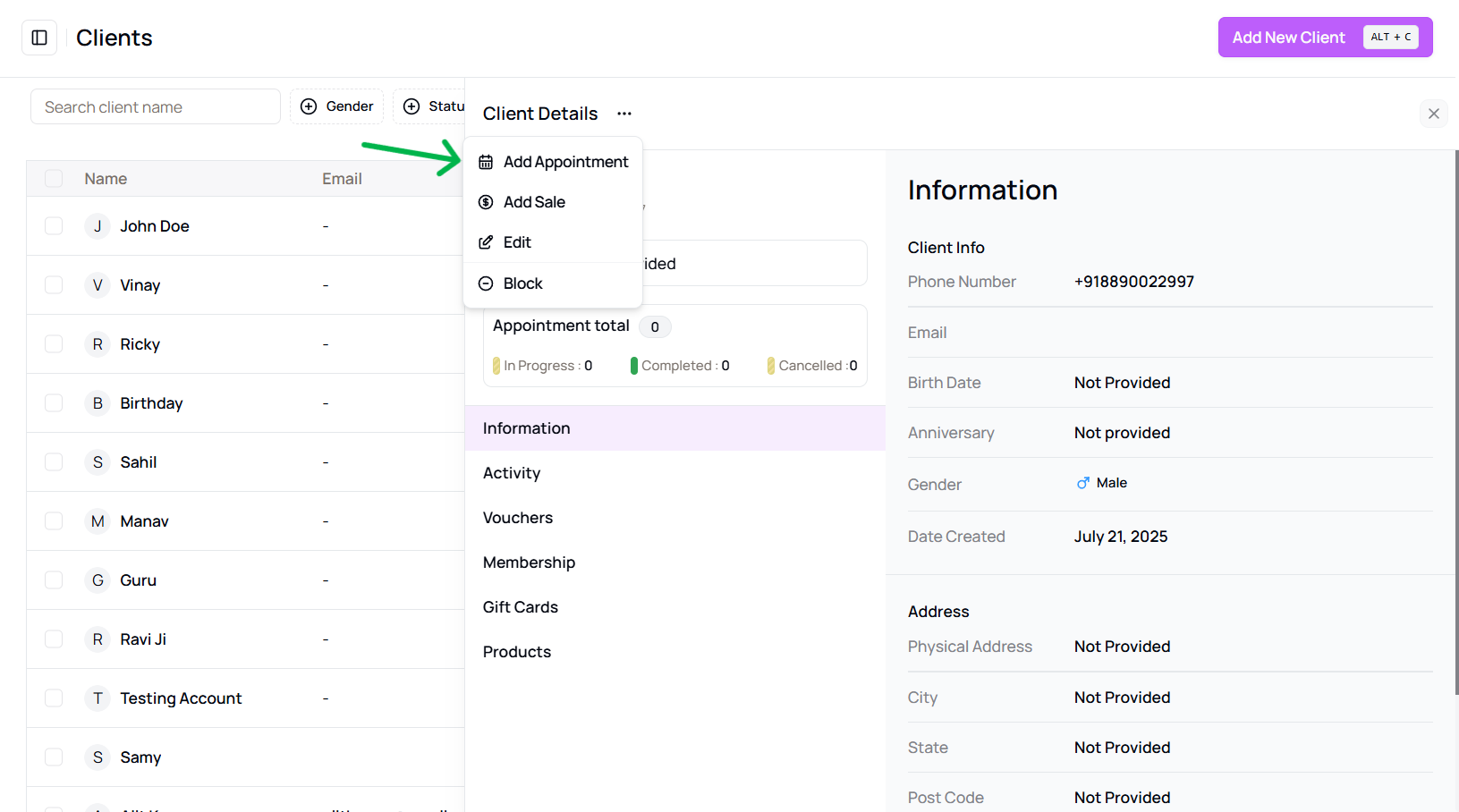
Task: Close the Client Details panel
Action: coord(1434,114)
